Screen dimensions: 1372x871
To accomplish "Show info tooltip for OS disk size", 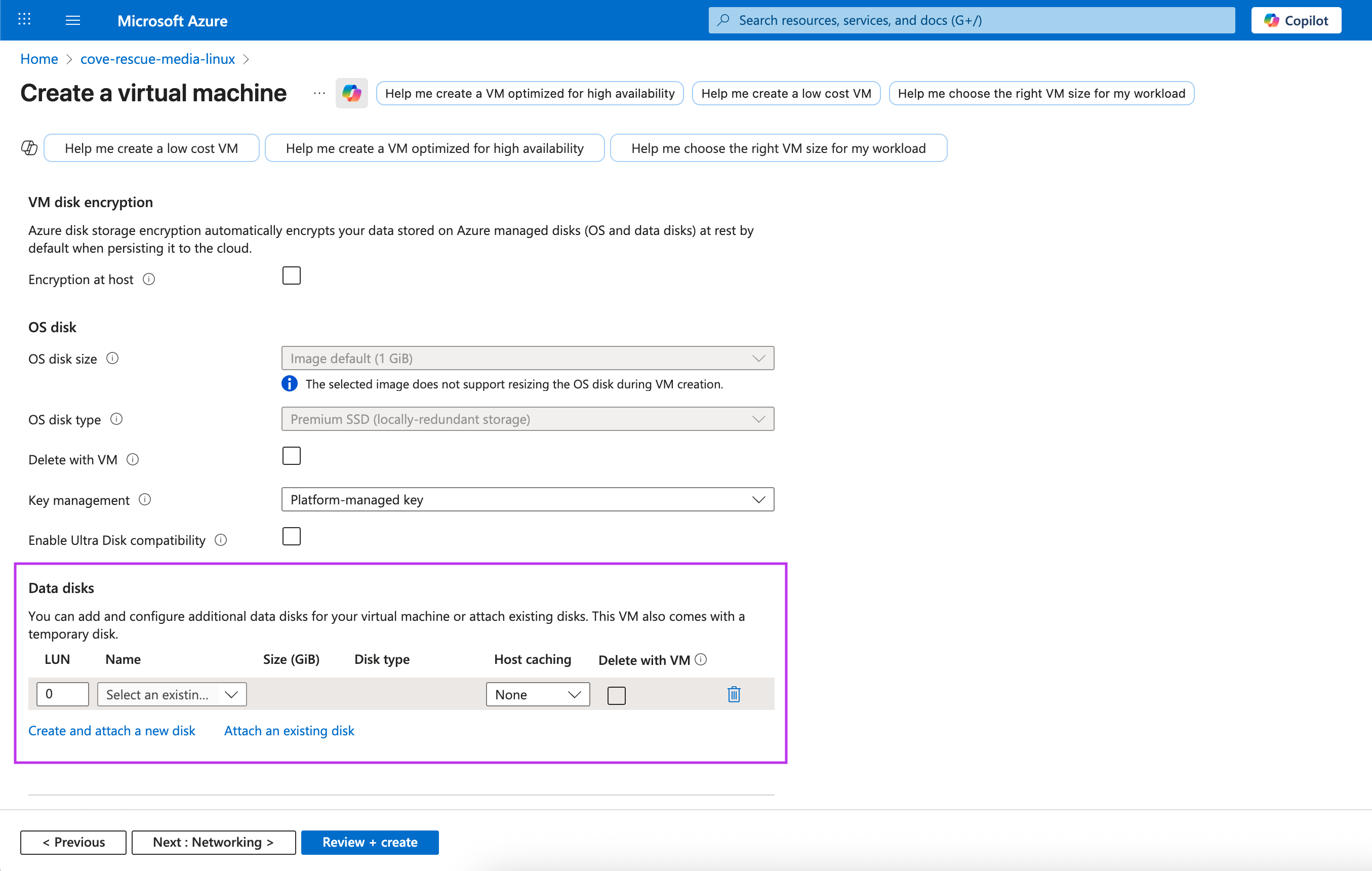I will 113,359.
